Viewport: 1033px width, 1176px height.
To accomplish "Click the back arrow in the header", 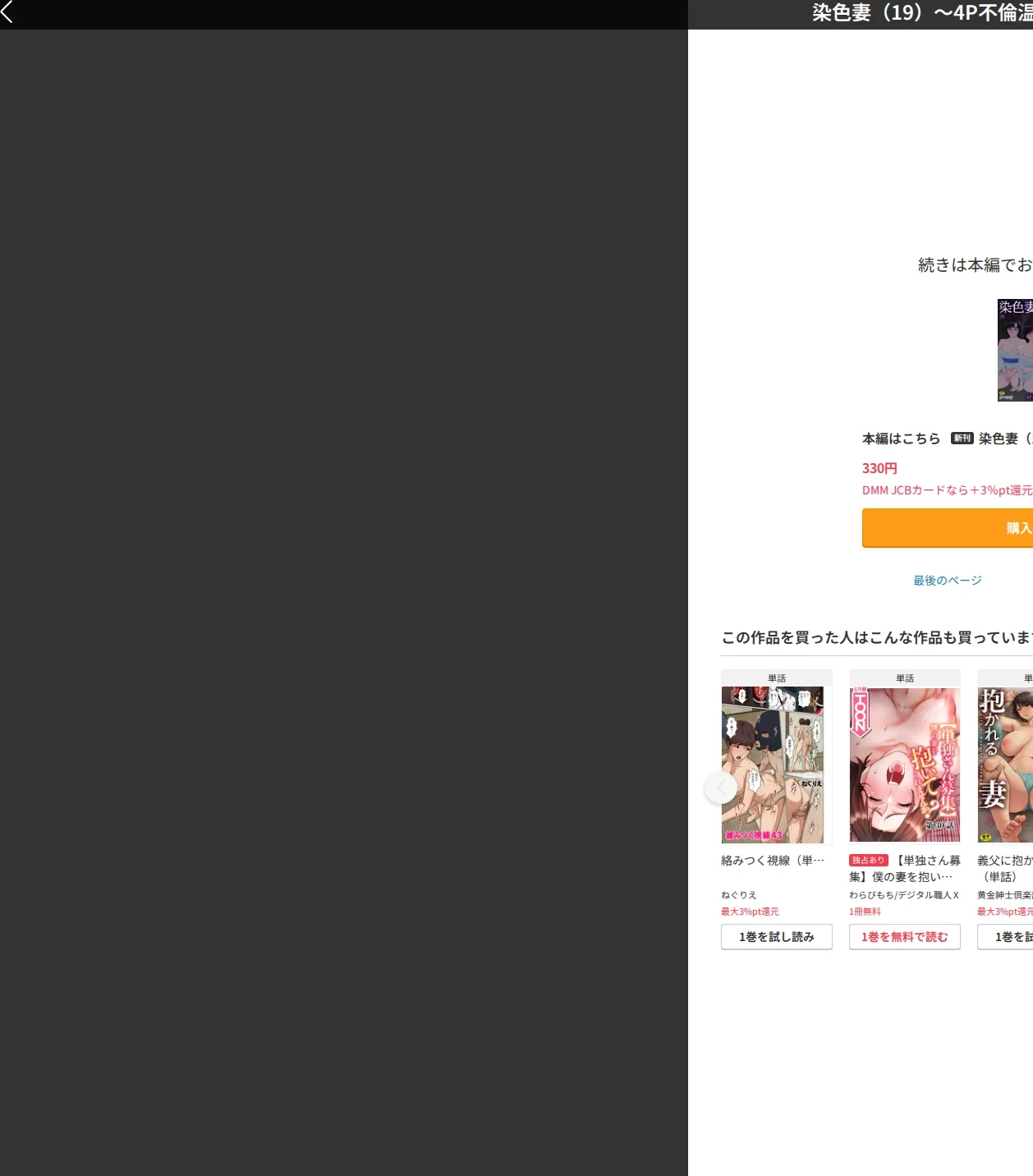I will pyautogui.click(x=7, y=11).
